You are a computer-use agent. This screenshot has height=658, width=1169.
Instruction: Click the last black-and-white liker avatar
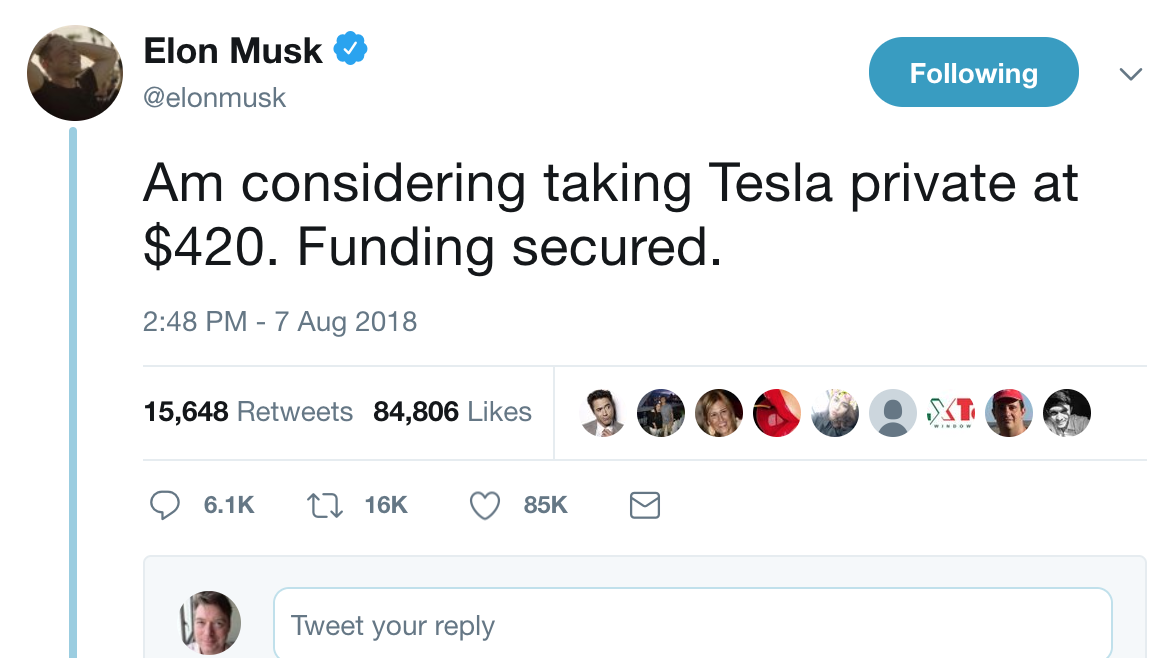1066,412
